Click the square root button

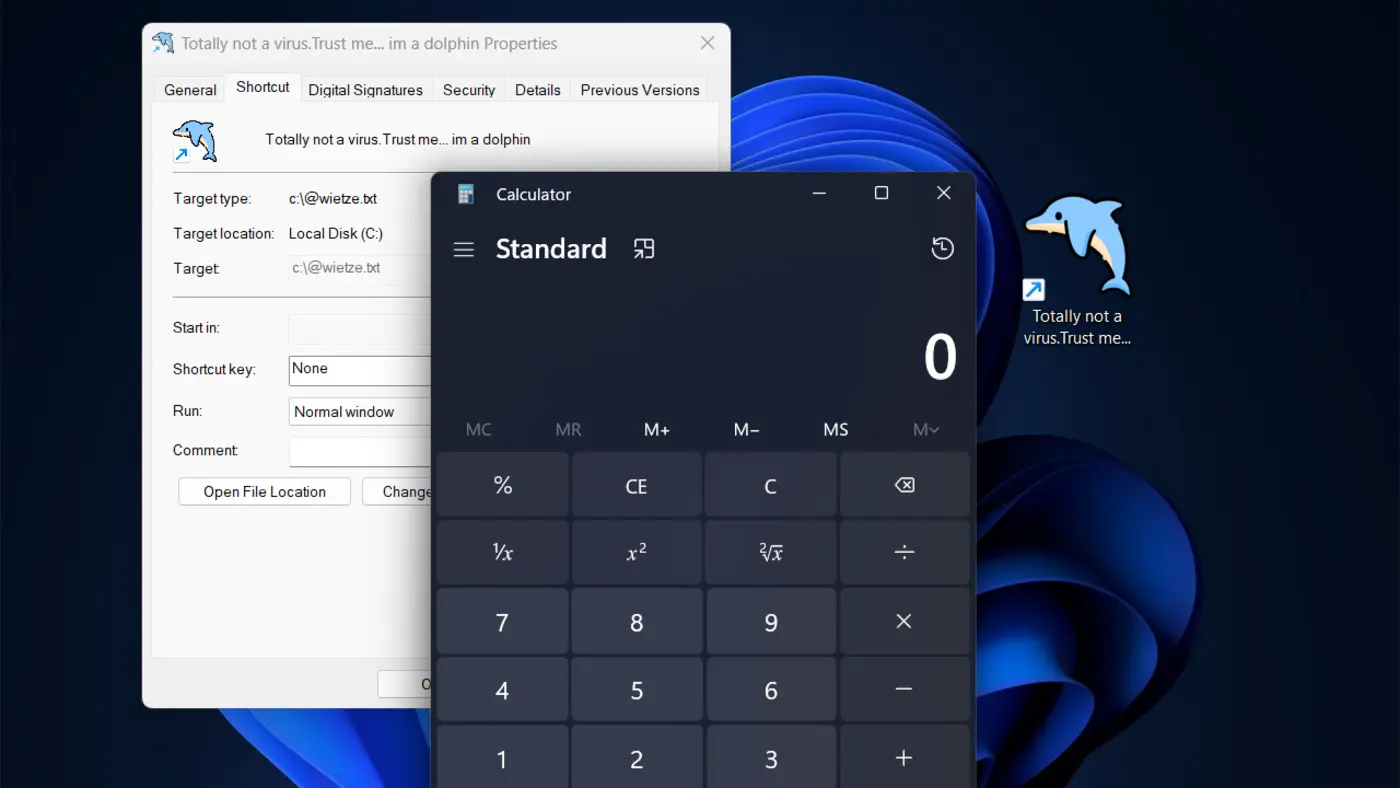[770, 552]
